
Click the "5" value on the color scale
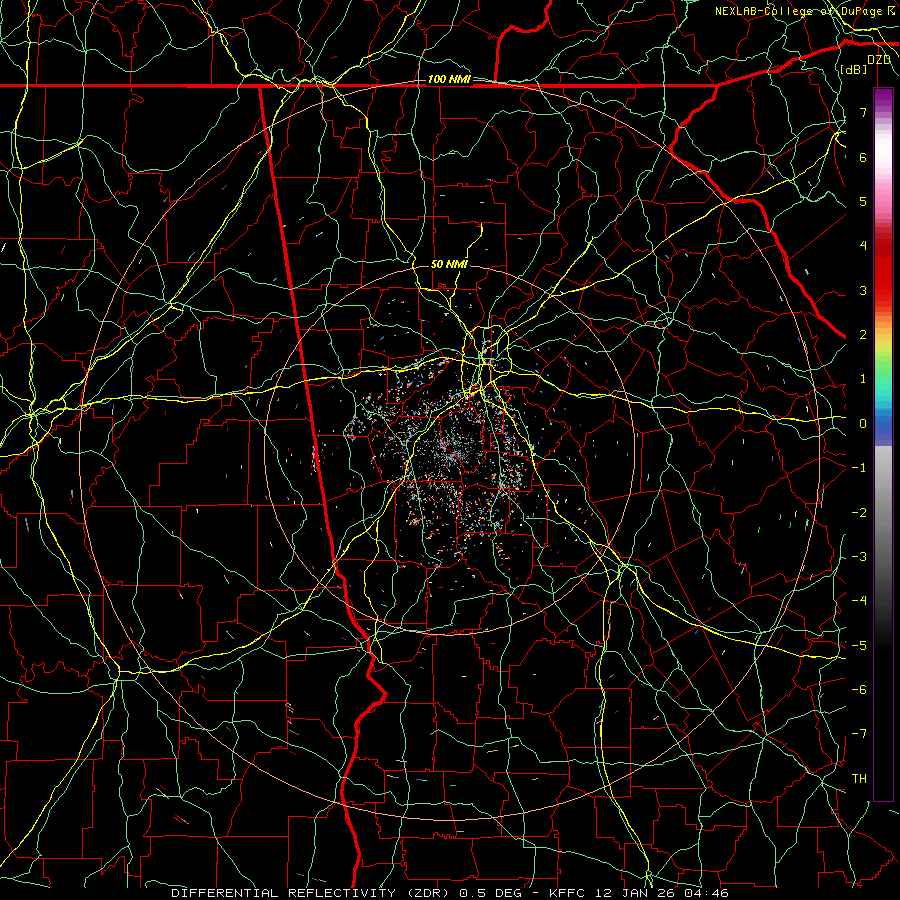click(x=863, y=201)
